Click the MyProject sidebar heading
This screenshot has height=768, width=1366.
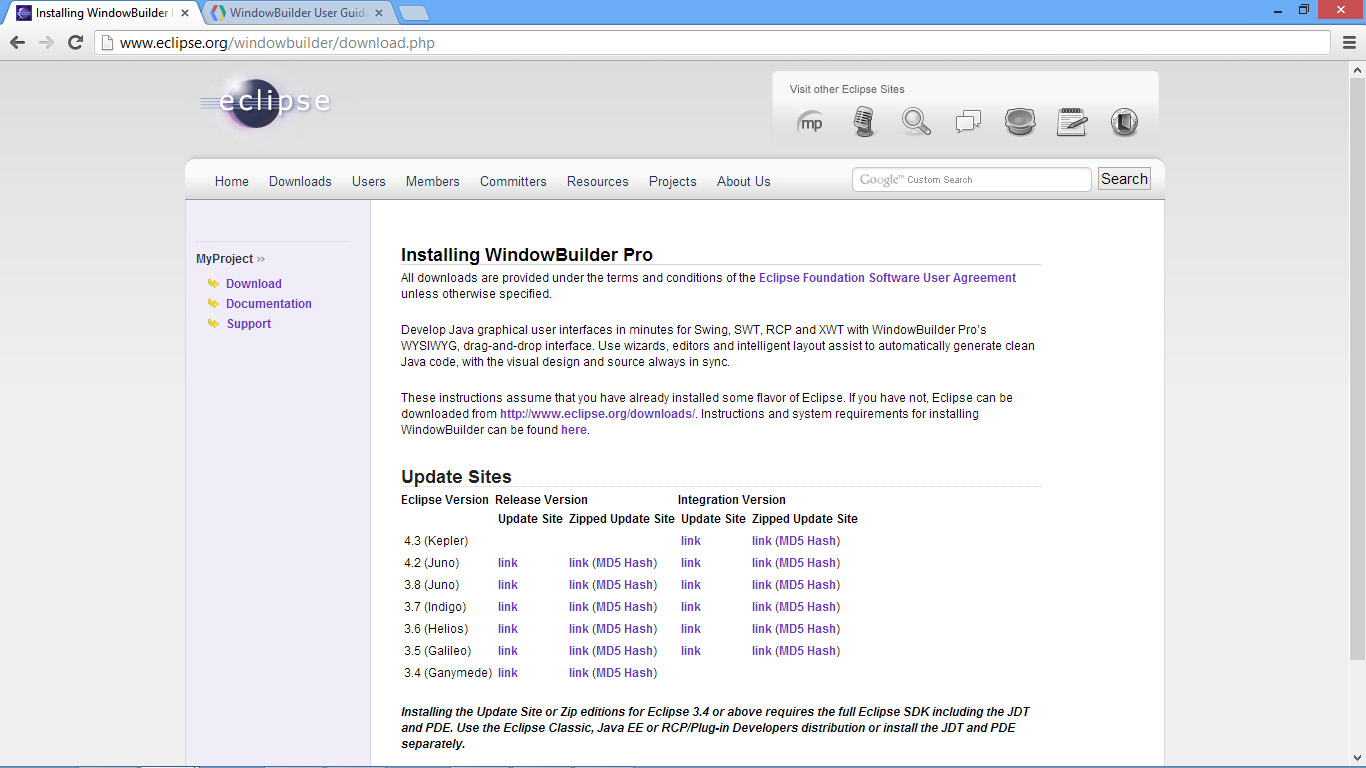point(225,258)
